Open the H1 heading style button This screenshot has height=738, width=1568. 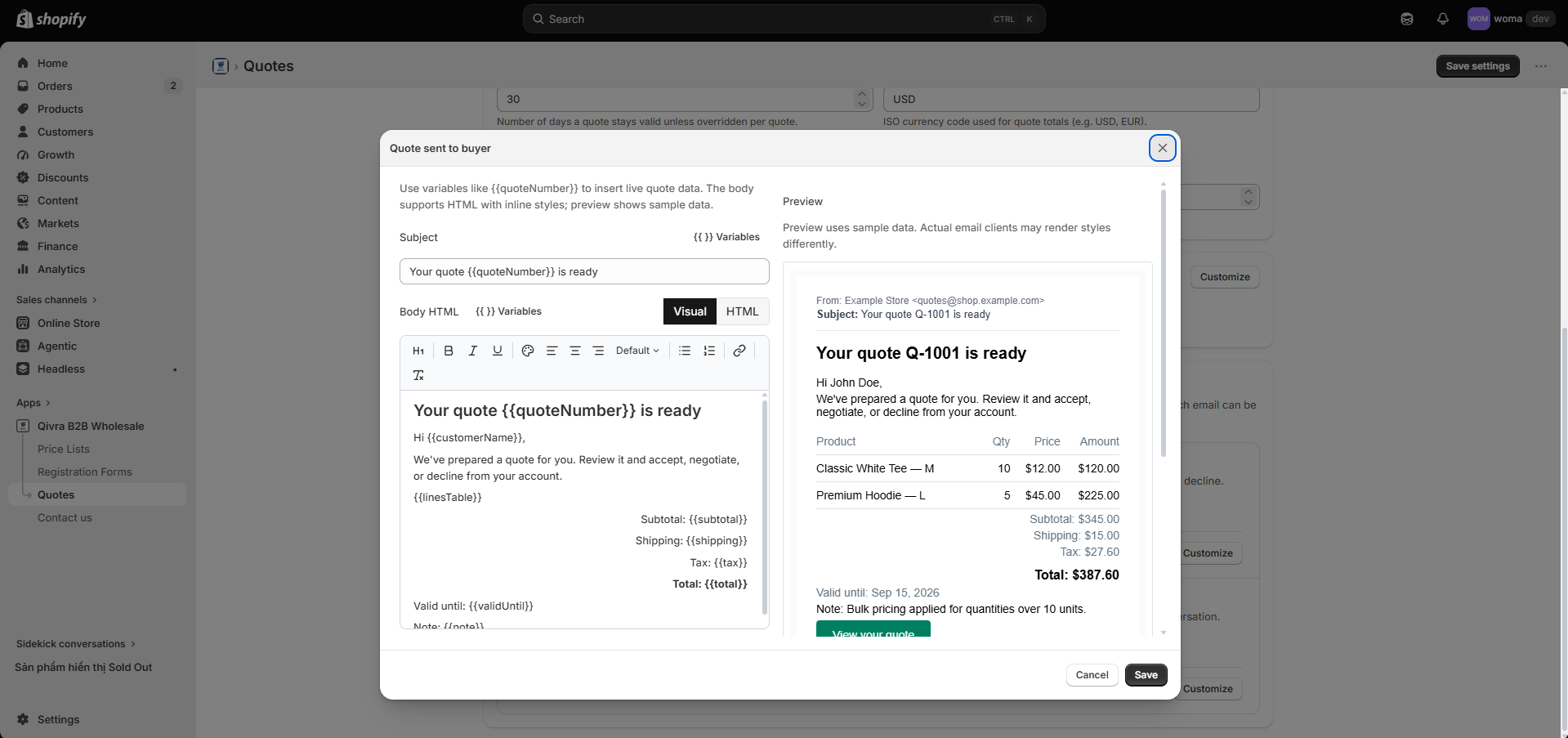point(418,351)
